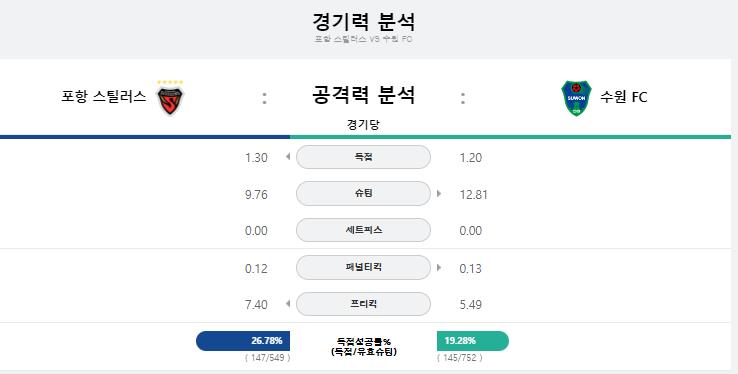Click the green 19.28% success rate bar
This screenshot has width=738, height=374.
coord(473,341)
